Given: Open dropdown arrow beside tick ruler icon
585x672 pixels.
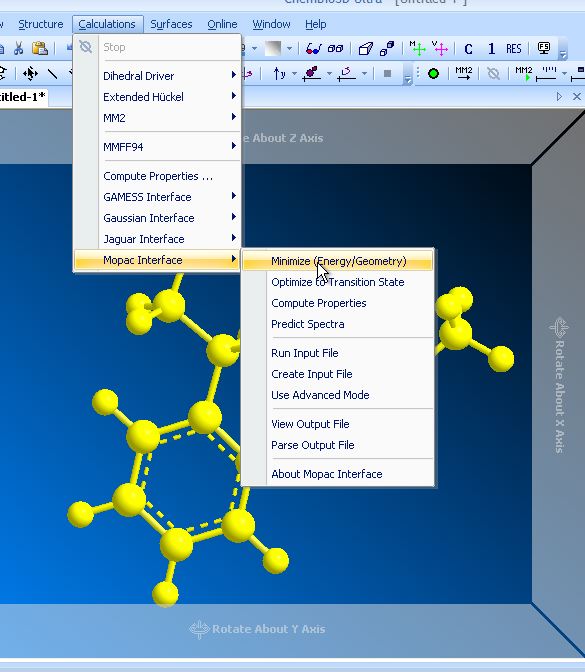Looking at the screenshot, I should (x=565, y=74).
